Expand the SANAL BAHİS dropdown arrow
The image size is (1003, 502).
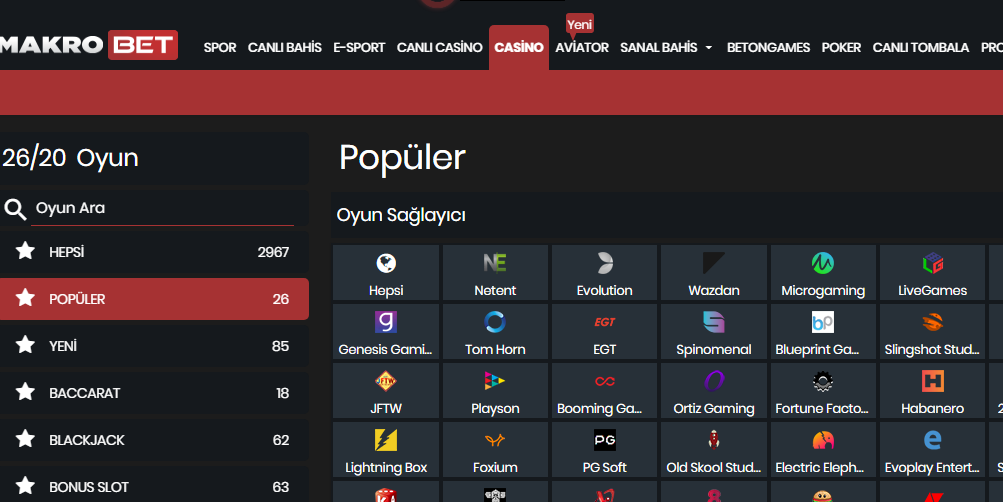709,48
